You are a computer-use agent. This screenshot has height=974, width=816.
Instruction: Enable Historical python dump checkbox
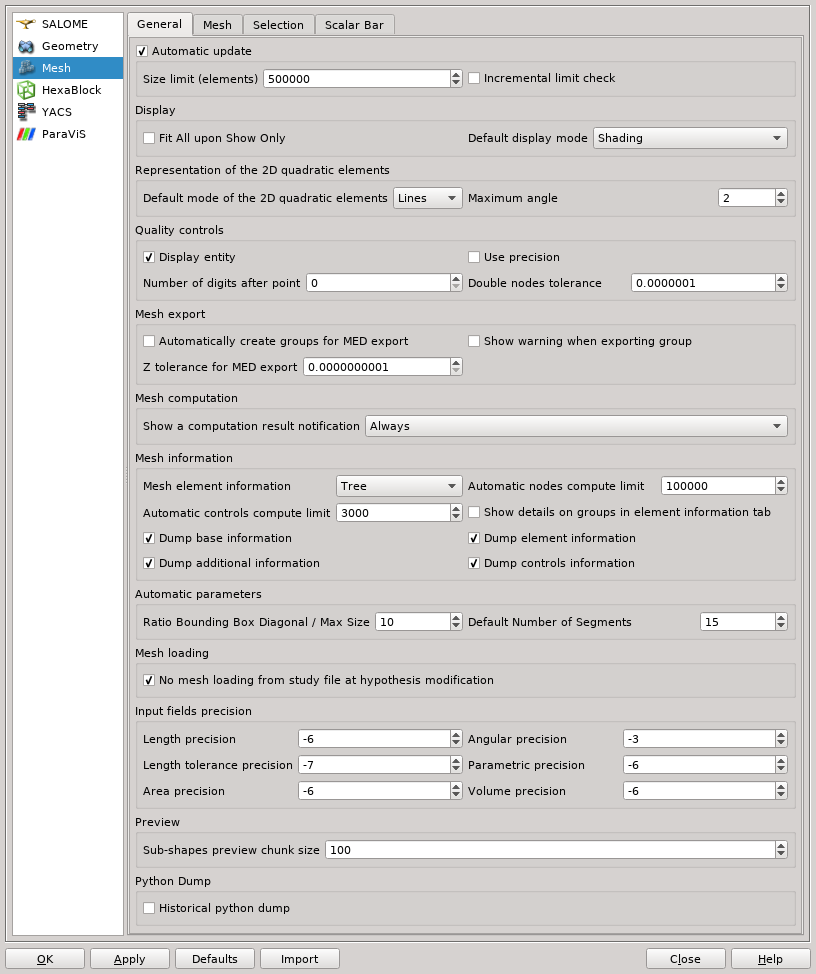click(x=149, y=908)
